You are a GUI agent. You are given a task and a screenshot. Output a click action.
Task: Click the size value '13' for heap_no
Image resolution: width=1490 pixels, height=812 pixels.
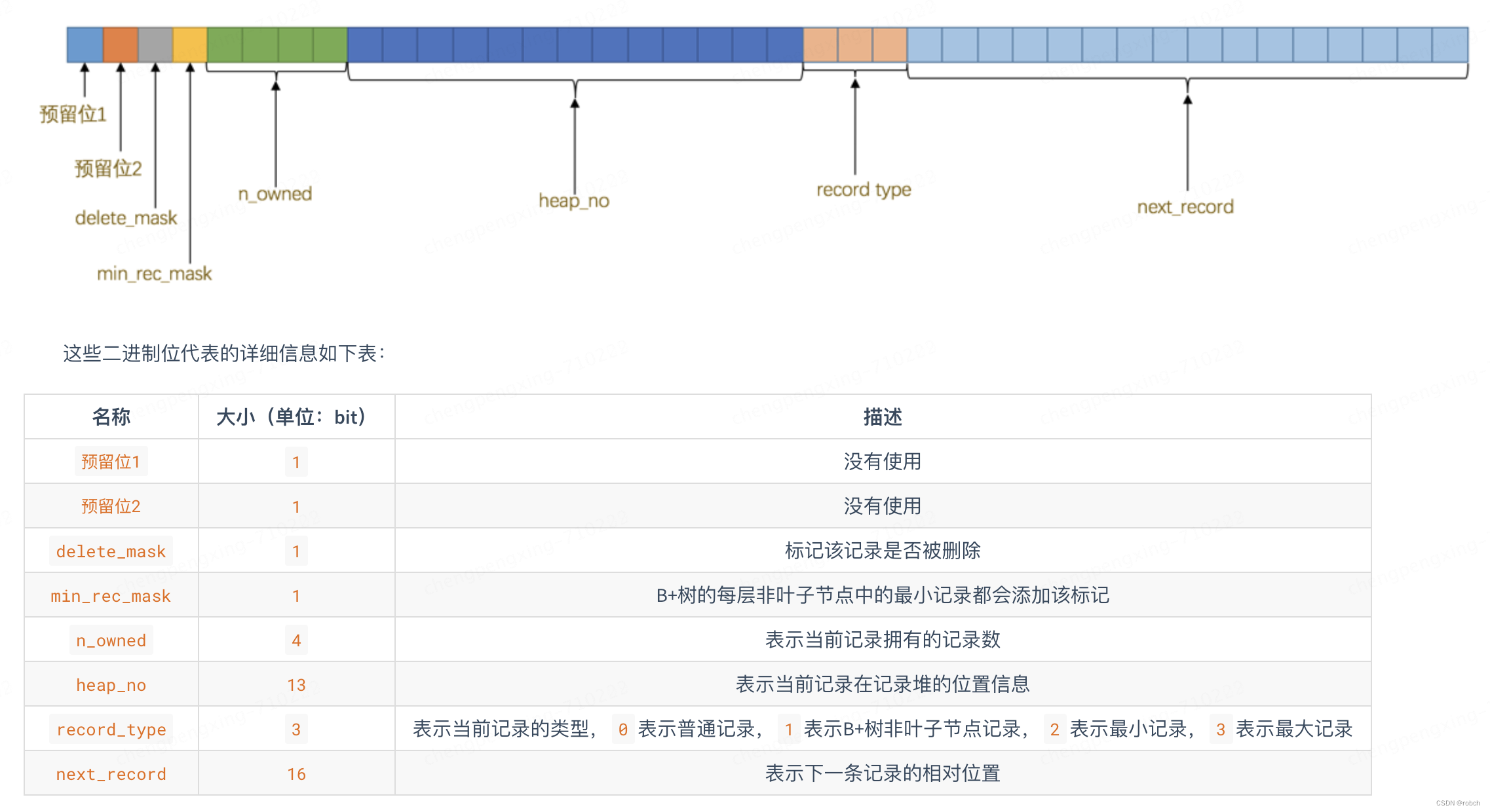296,685
